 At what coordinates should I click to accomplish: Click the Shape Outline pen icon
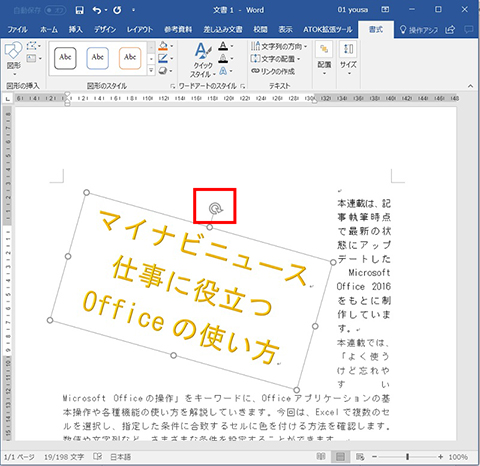tap(163, 58)
